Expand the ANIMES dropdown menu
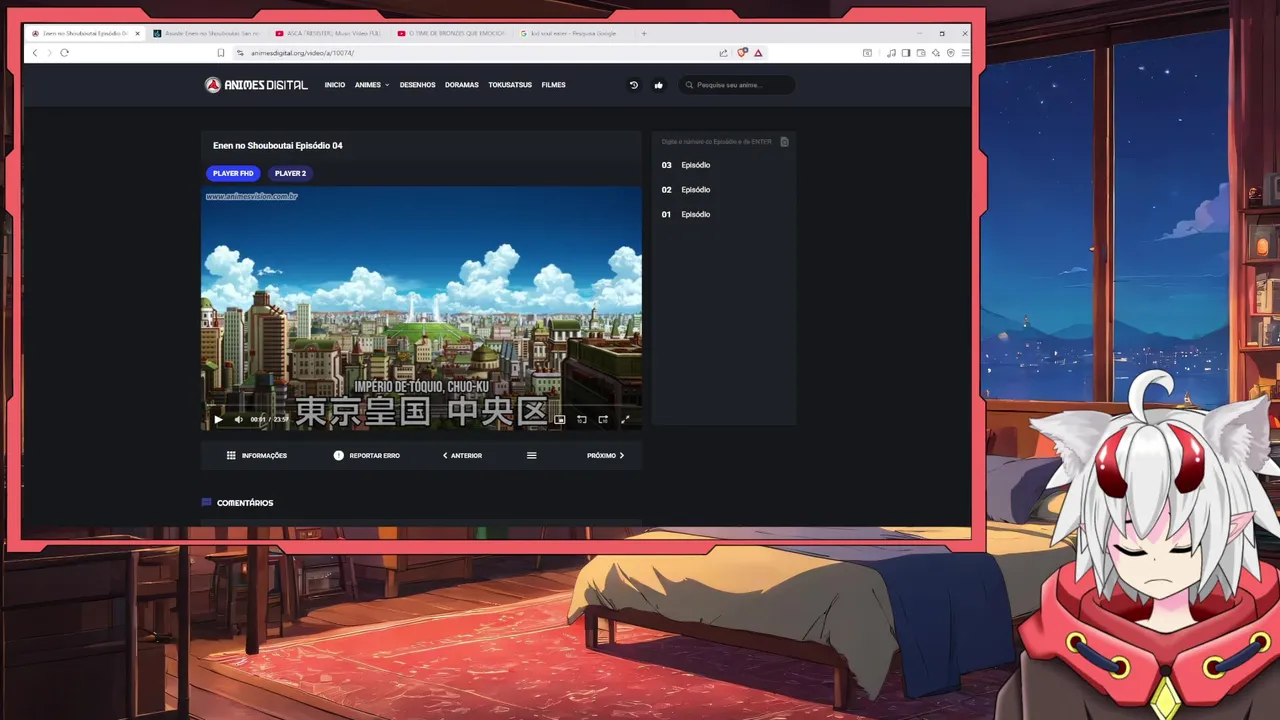Screen dimensions: 1280x720 [x=372, y=85]
